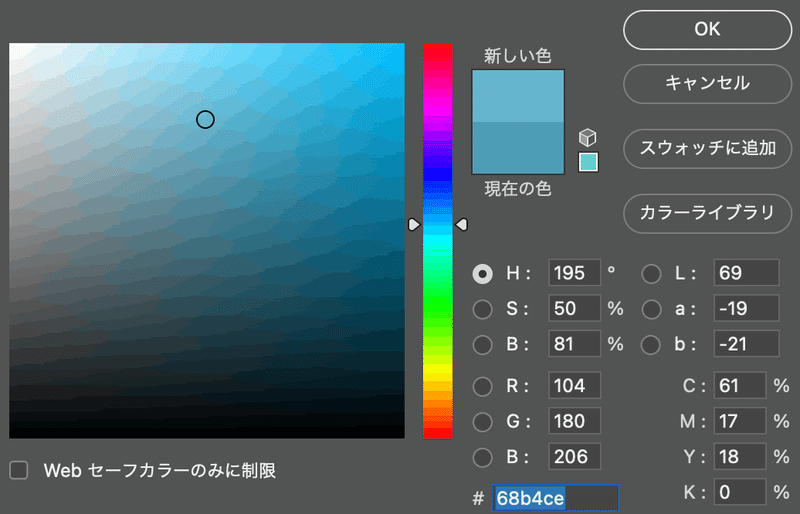
Task: Click the Web セーフカラーのみに制限 label text
Action: pyautogui.click(x=160, y=470)
